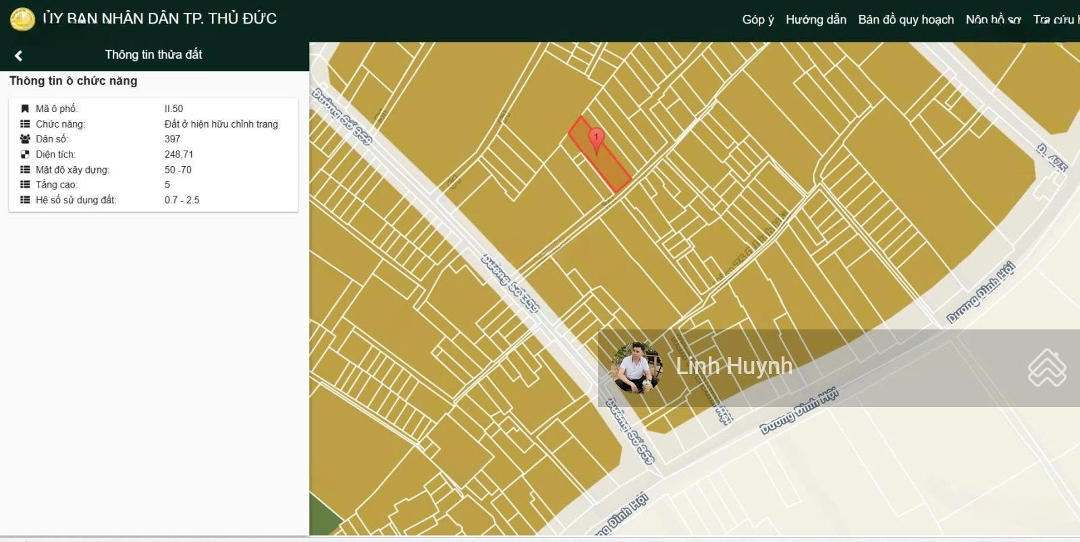Viewport: 1080px width, 542px height.
Task: Select Bản đồ quy hoạch in navbar
Action: coord(905,20)
